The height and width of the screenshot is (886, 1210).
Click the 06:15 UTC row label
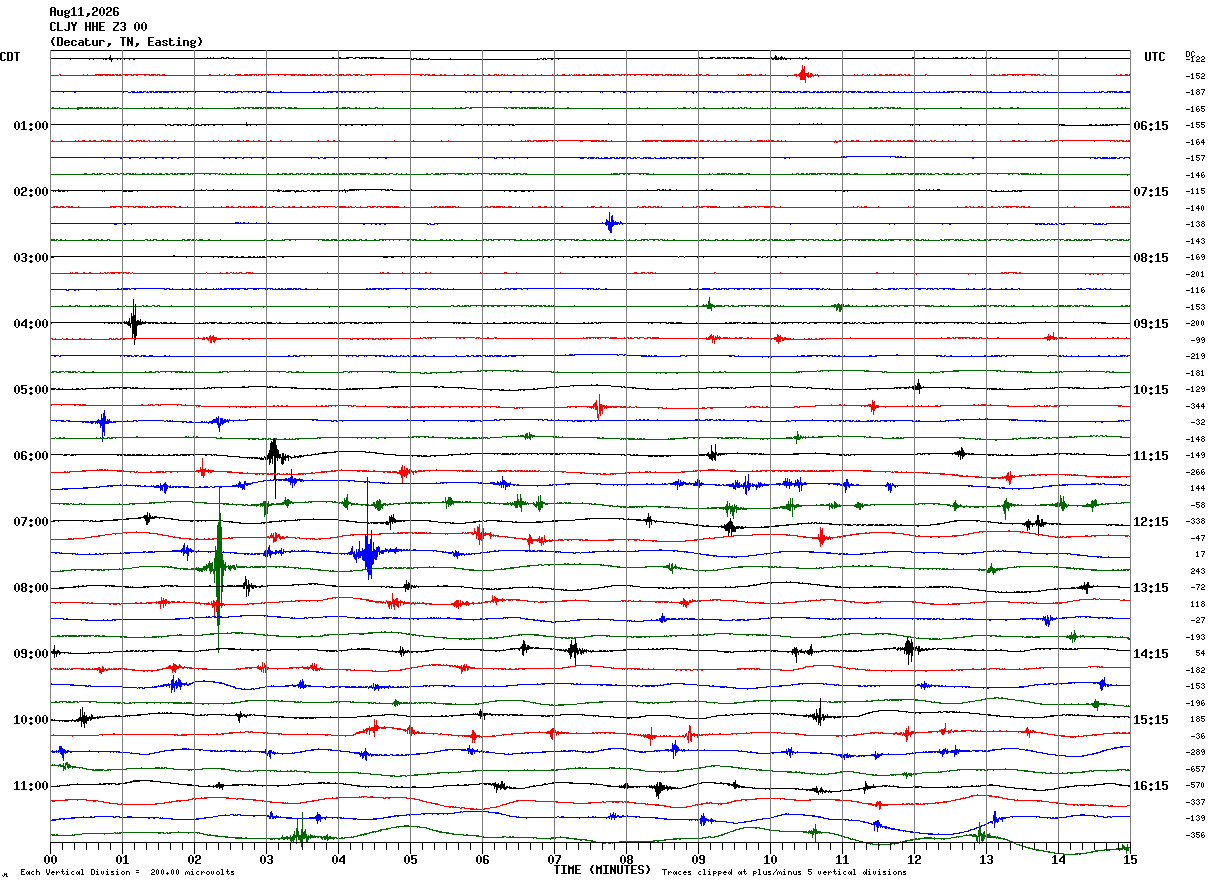point(1151,126)
